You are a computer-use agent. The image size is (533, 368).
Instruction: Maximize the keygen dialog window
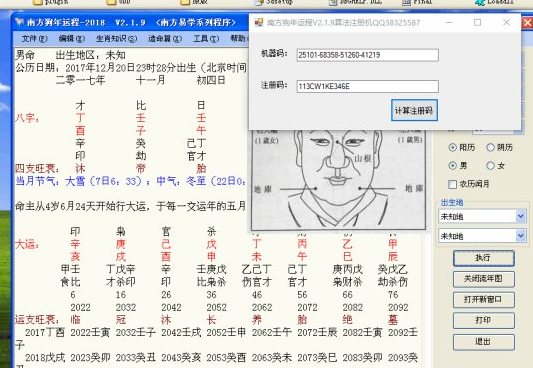point(477,22)
